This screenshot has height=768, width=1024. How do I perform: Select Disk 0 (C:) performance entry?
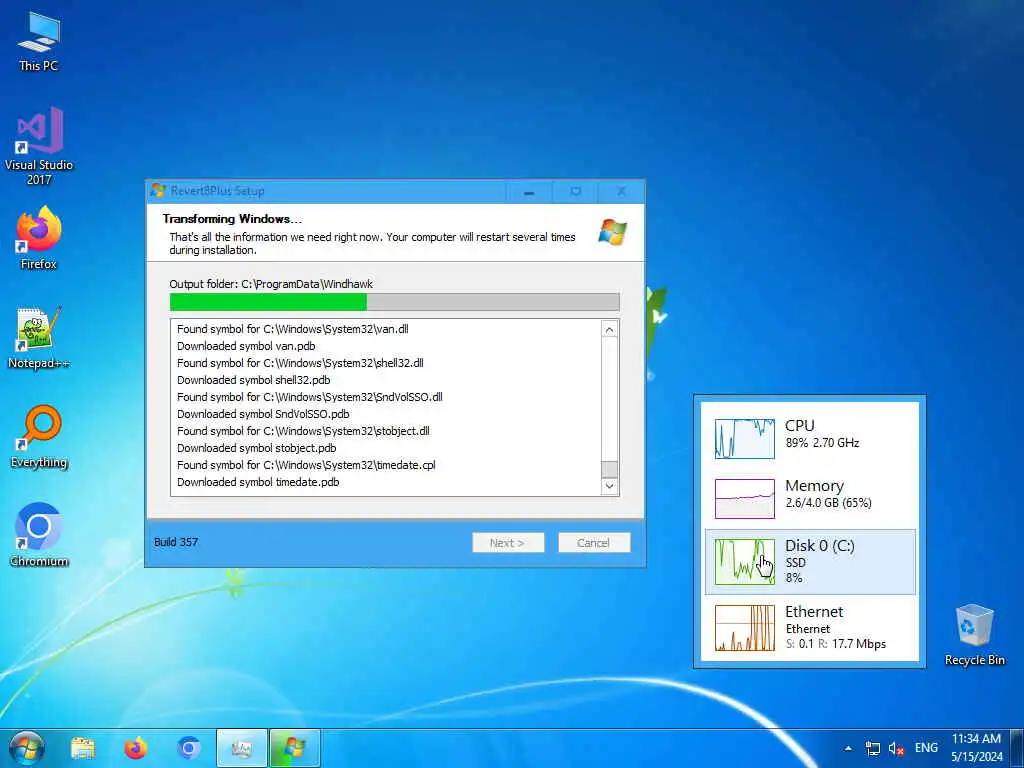(810, 562)
